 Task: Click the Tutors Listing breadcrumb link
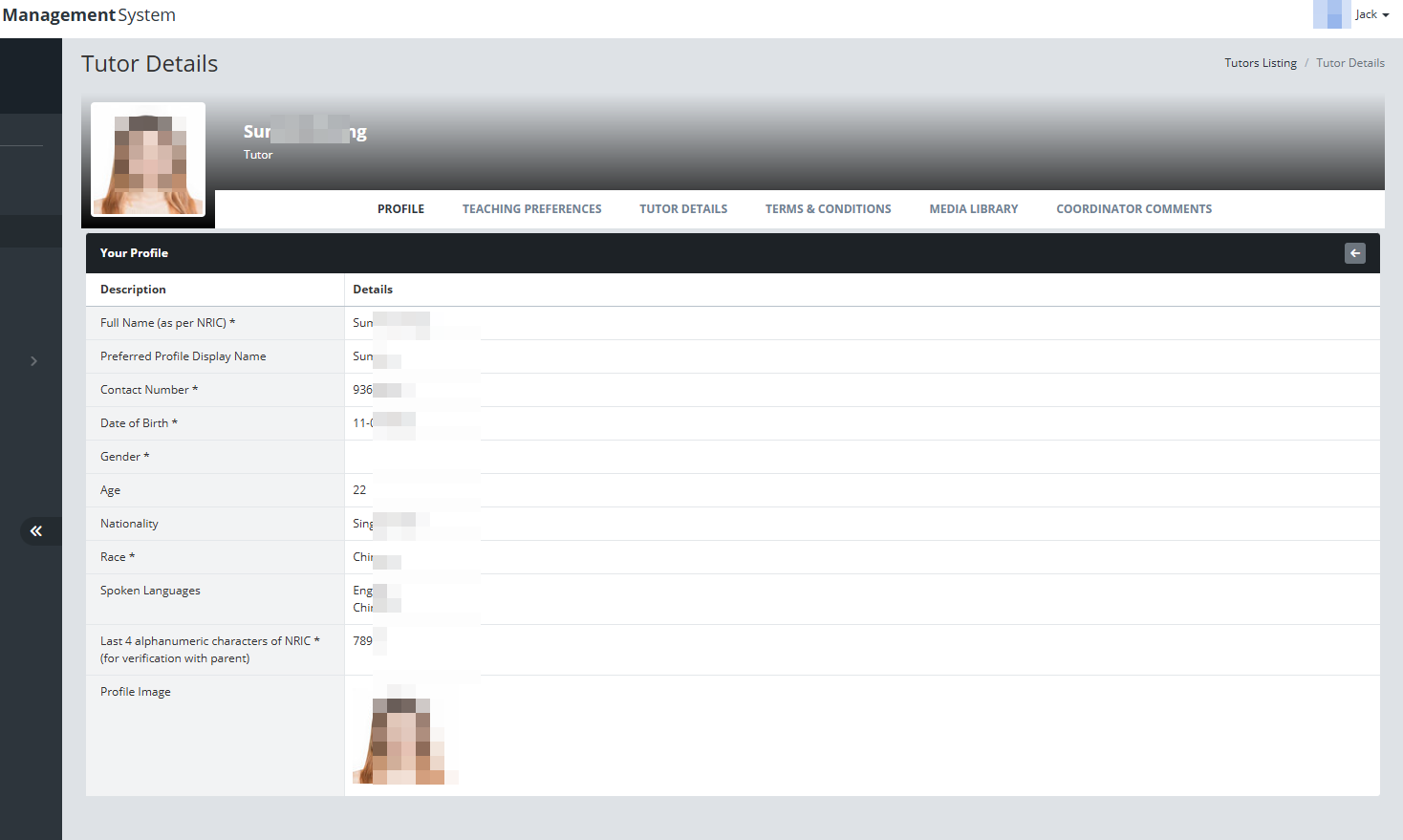click(x=1260, y=63)
